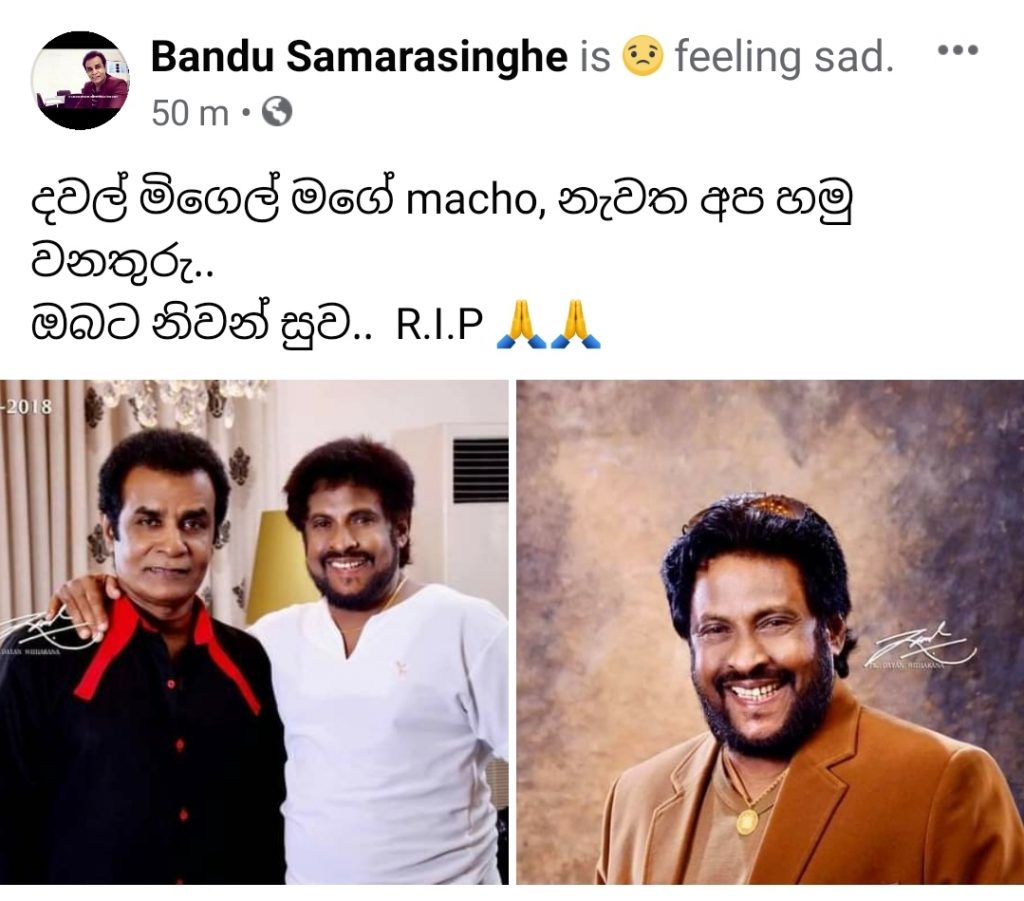Image resolution: width=1024 pixels, height=901 pixels.
Task: Click the signature watermark on left photo
Action: click(x=42, y=630)
